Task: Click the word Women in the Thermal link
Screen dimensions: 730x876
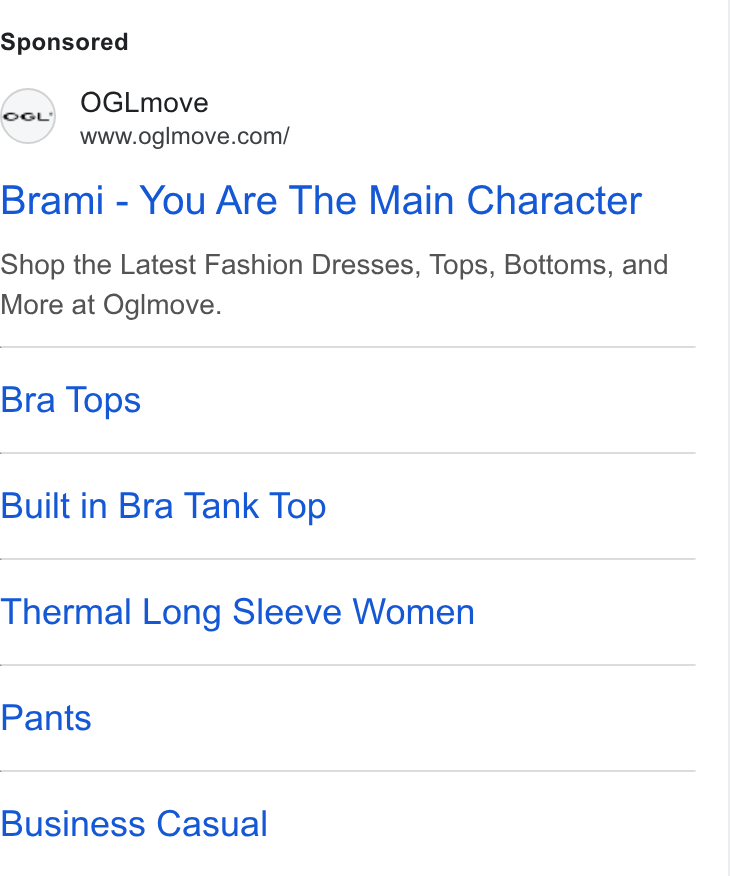Action: click(414, 612)
